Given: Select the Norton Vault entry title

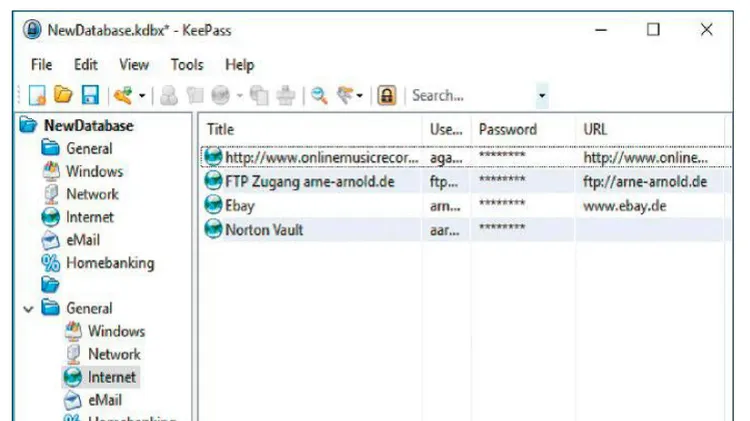Looking at the screenshot, I should click(264, 230).
